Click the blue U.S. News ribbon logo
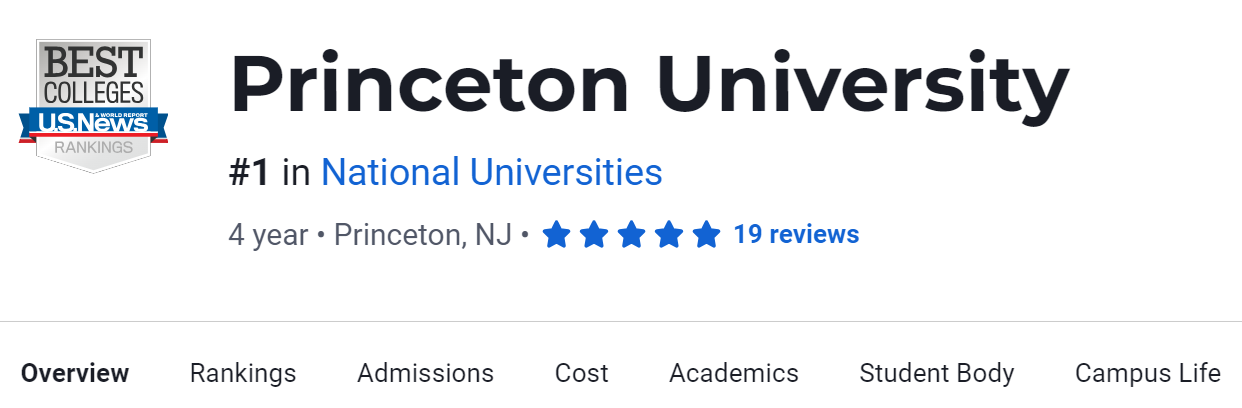 click(93, 124)
